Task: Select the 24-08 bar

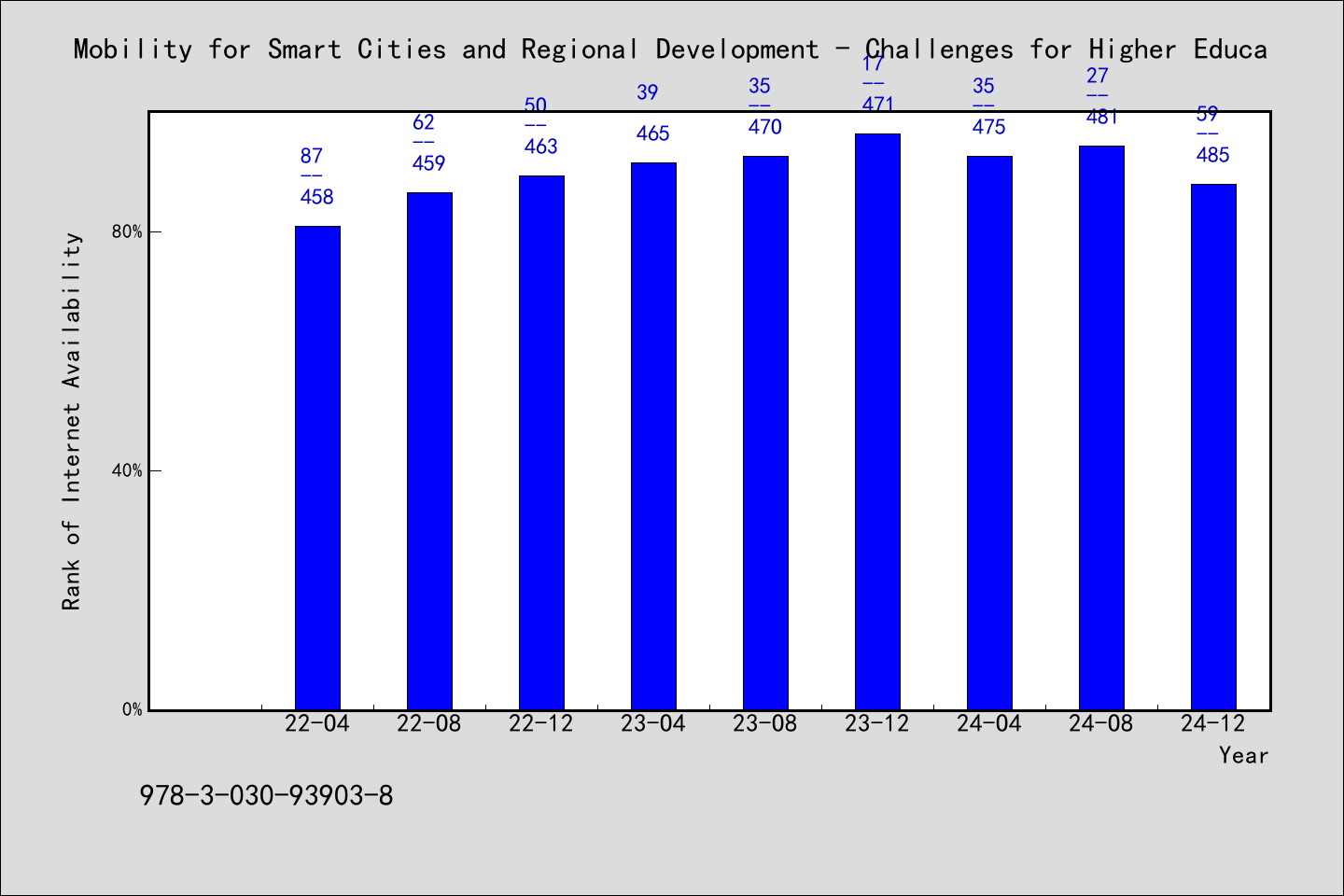Action: pos(1101,427)
